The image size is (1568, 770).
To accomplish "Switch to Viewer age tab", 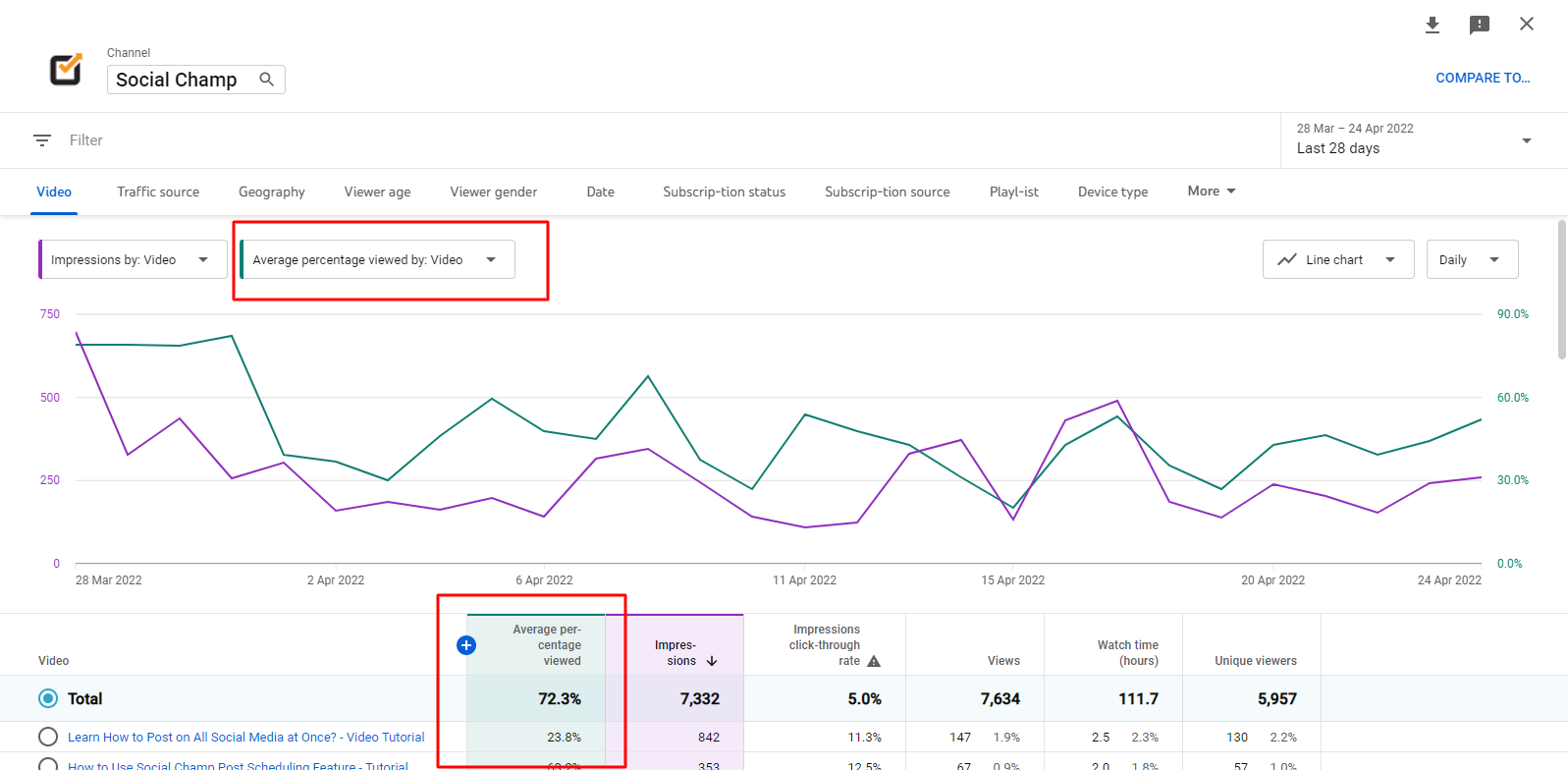I will point(378,192).
